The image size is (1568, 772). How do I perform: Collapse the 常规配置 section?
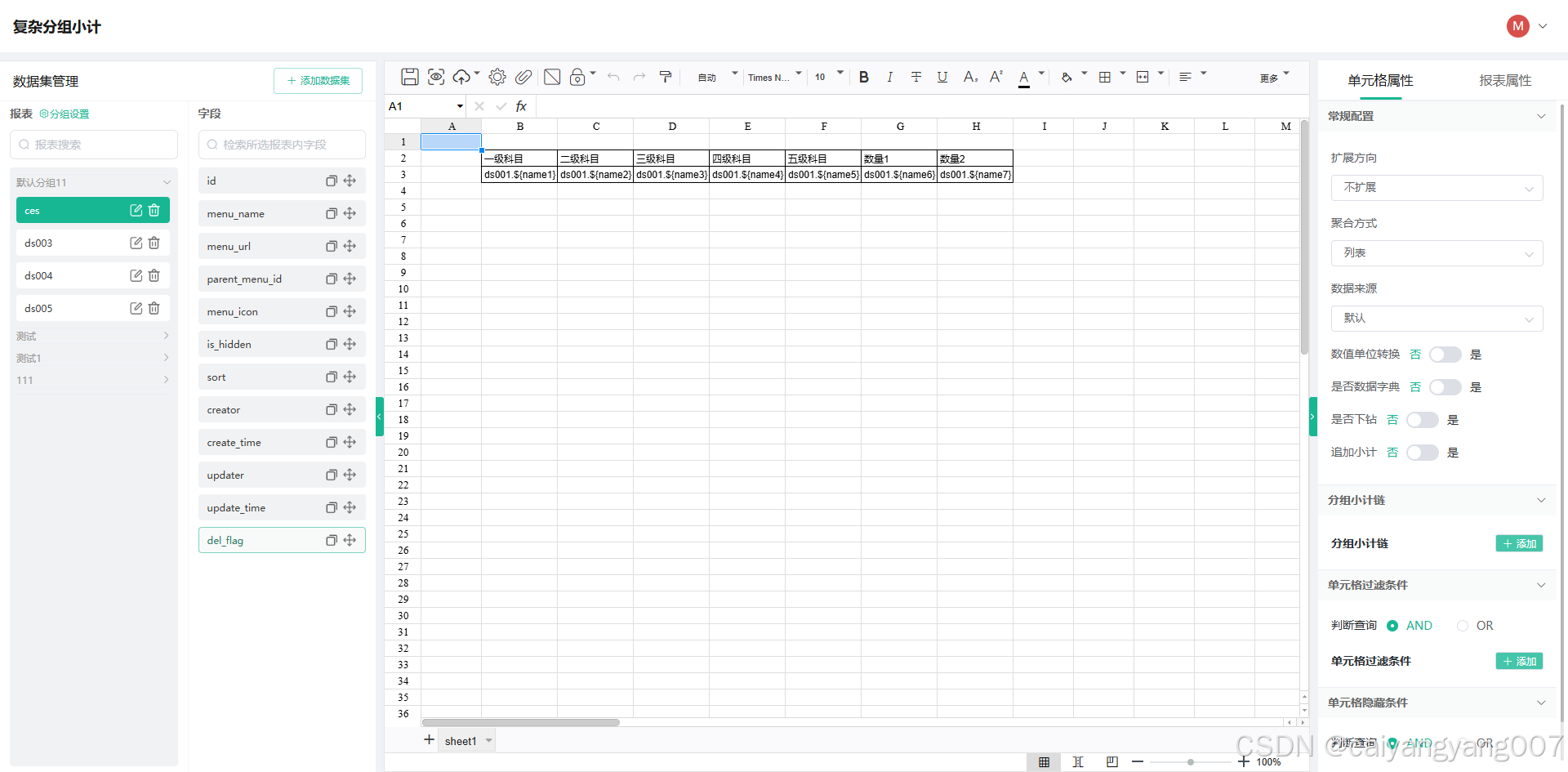(1437, 116)
